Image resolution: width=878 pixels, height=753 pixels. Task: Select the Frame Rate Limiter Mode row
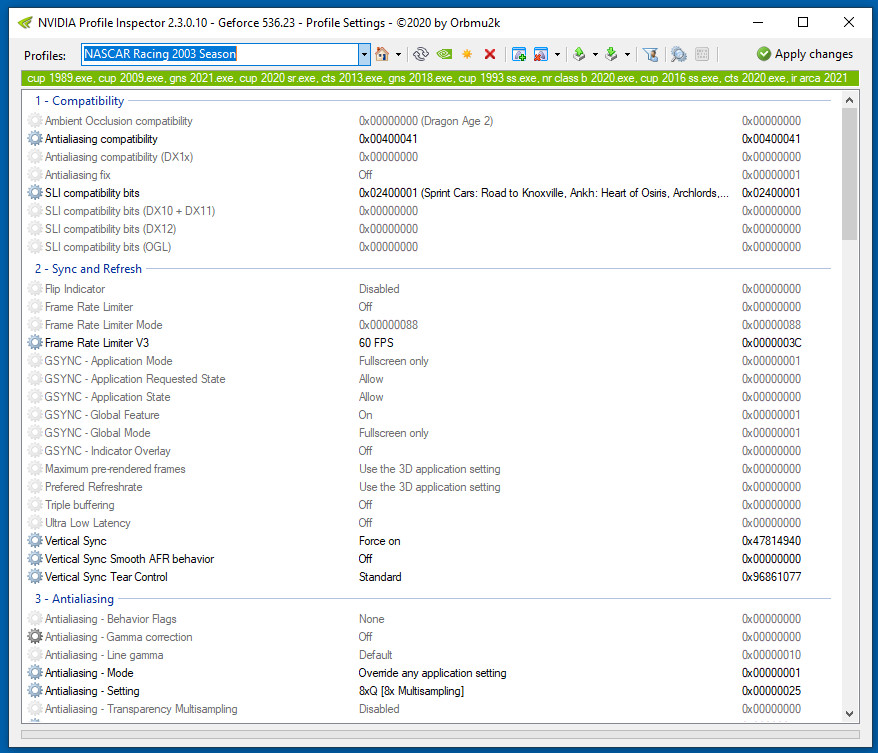tap(431, 325)
